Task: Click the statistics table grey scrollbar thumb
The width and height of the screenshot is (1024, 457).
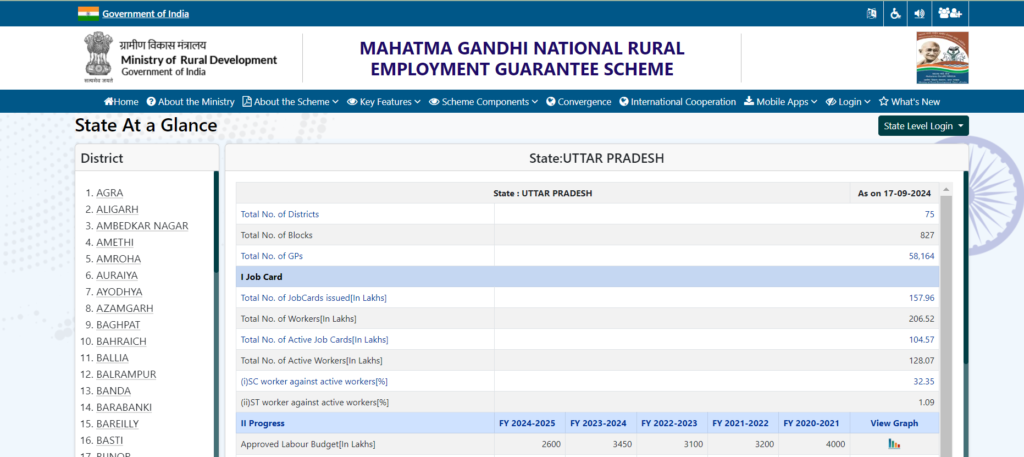Action: coord(946,326)
